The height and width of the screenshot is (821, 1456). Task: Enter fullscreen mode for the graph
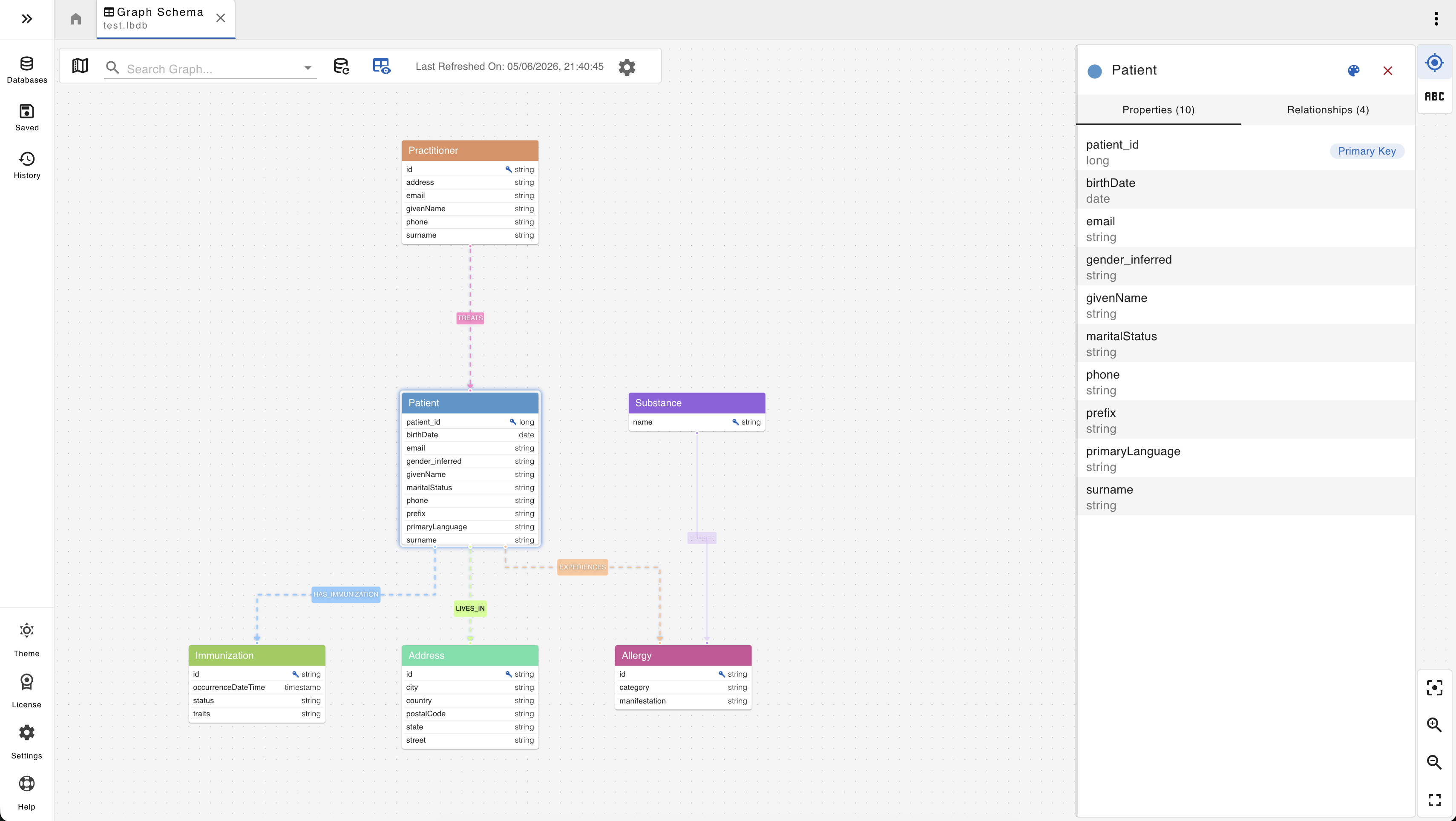pyautogui.click(x=1435, y=800)
